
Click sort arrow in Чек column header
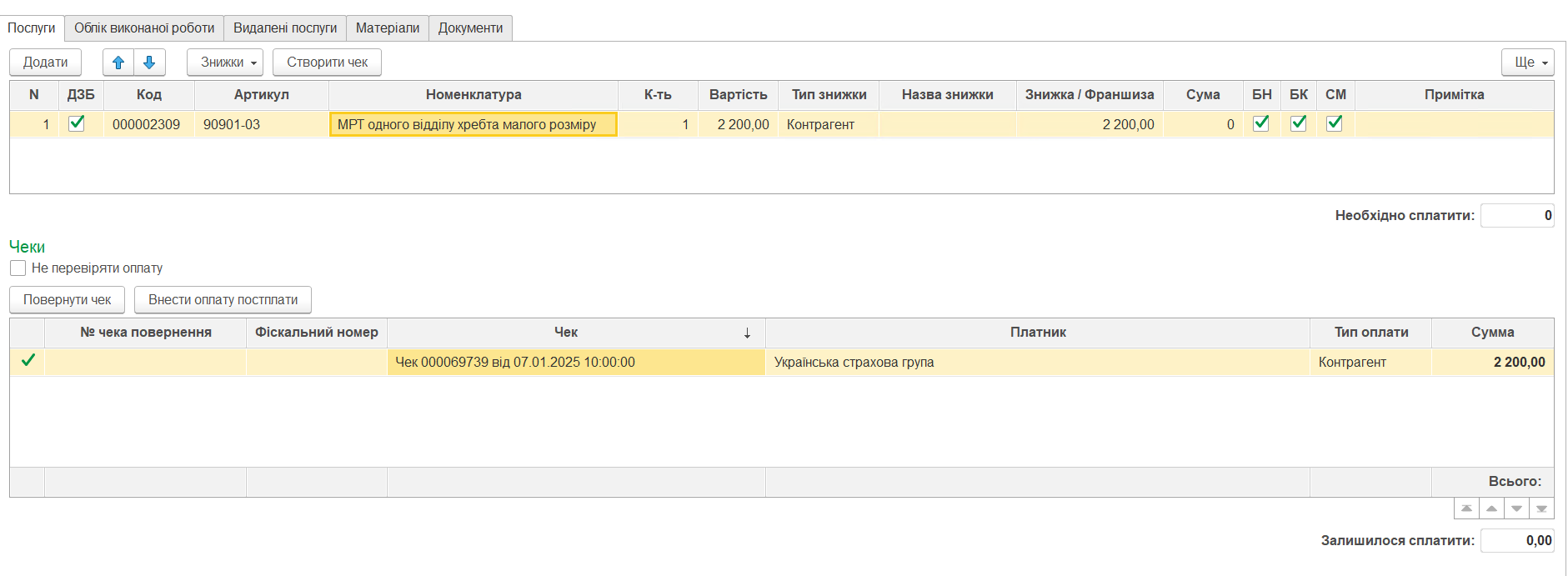pos(747,333)
